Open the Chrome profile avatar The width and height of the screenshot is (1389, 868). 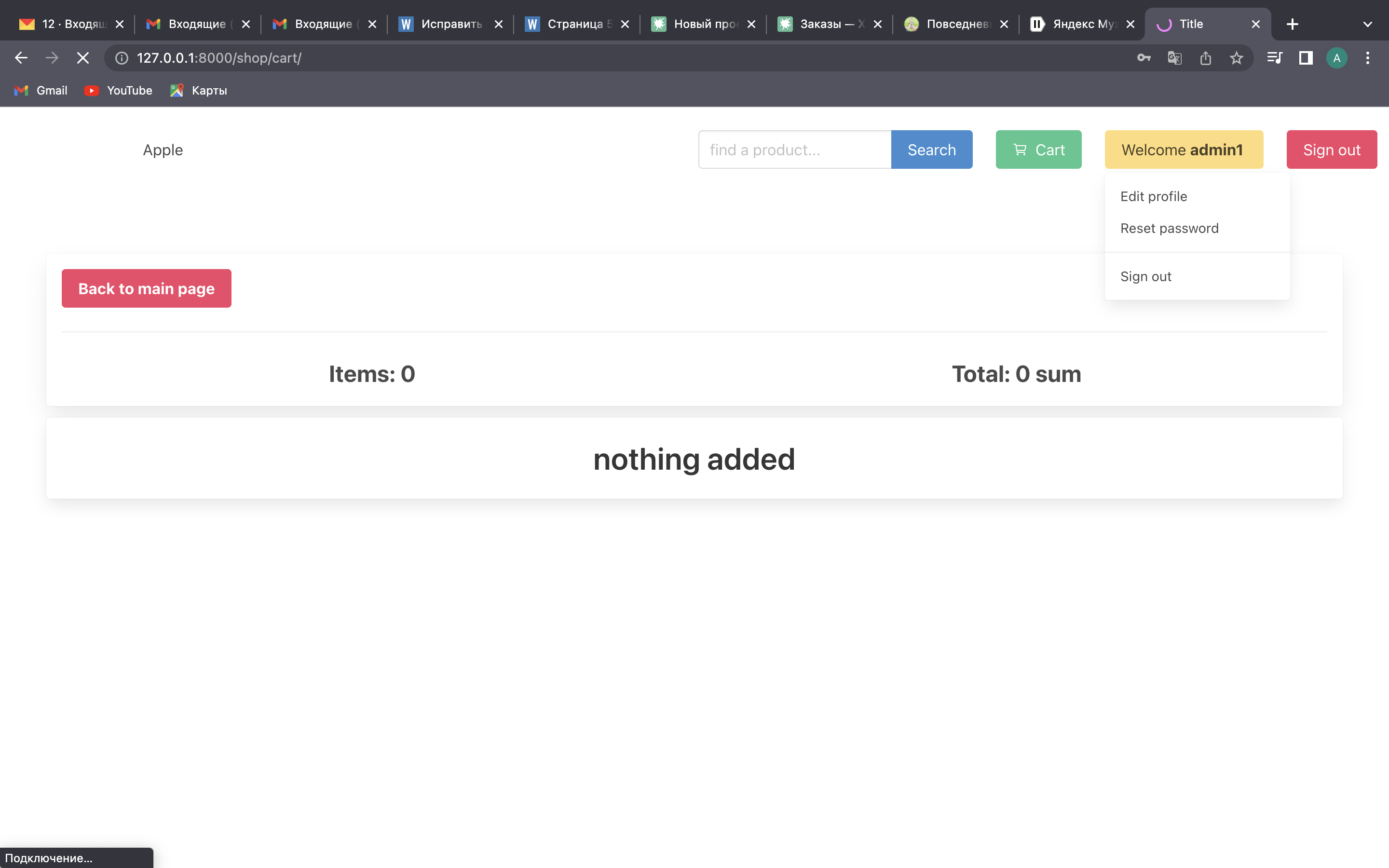1337,58
